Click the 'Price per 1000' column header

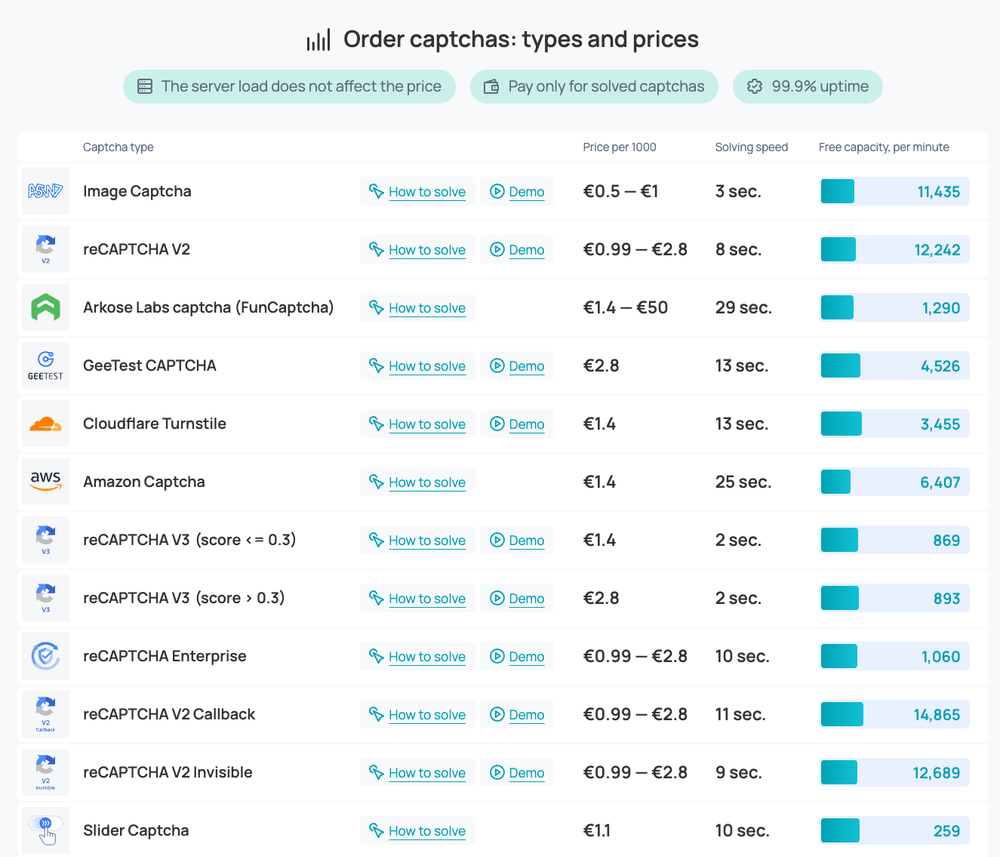[619, 147]
